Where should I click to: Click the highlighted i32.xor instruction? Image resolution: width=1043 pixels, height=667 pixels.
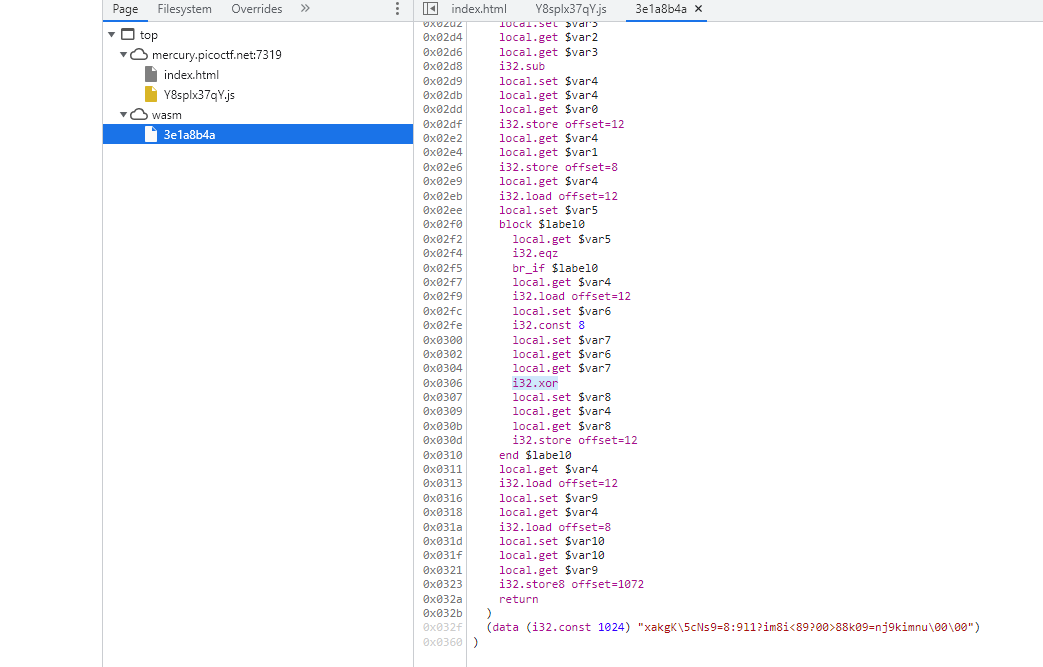[x=534, y=383]
